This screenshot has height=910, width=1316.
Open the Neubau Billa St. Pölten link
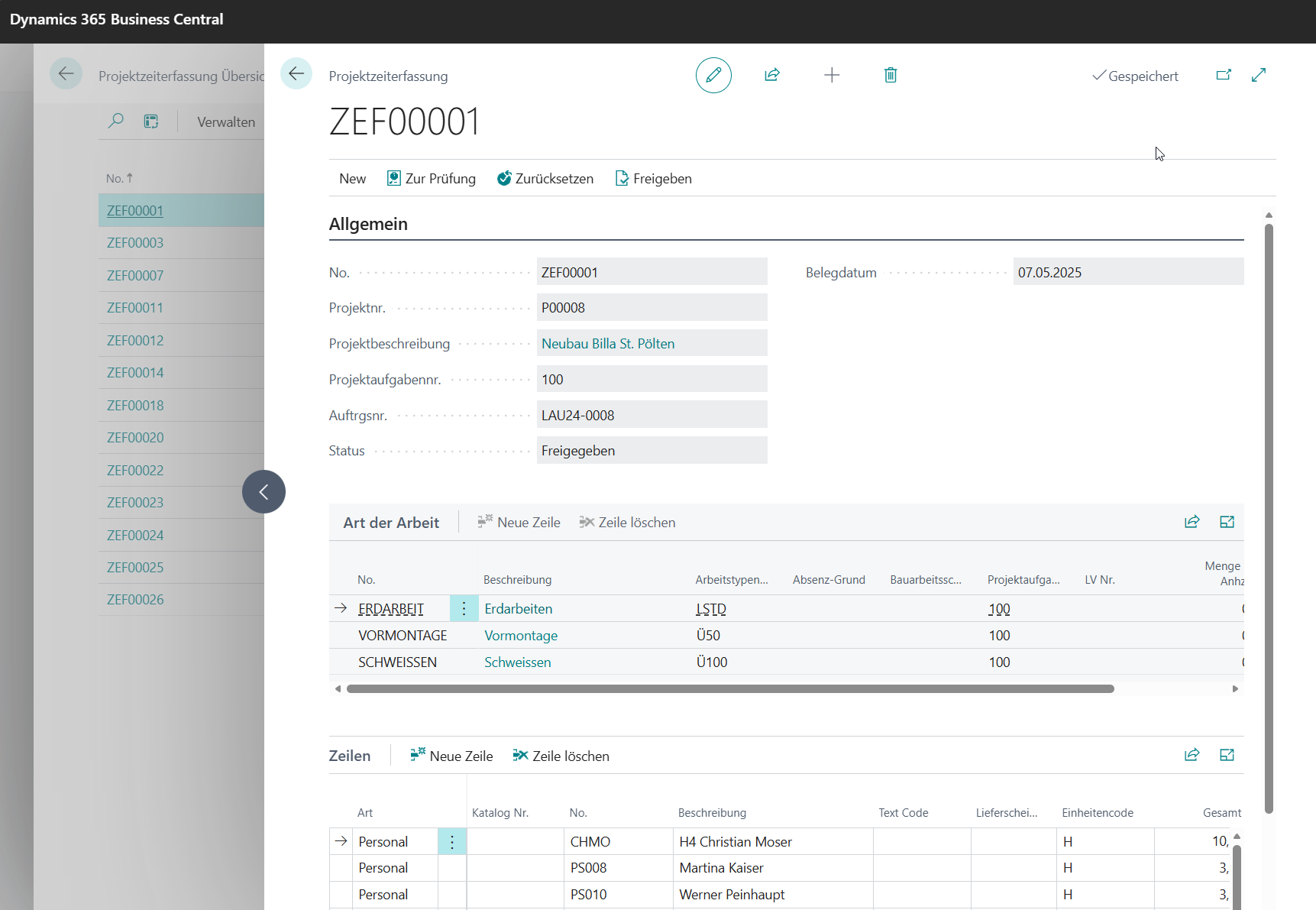click(608, 344)
